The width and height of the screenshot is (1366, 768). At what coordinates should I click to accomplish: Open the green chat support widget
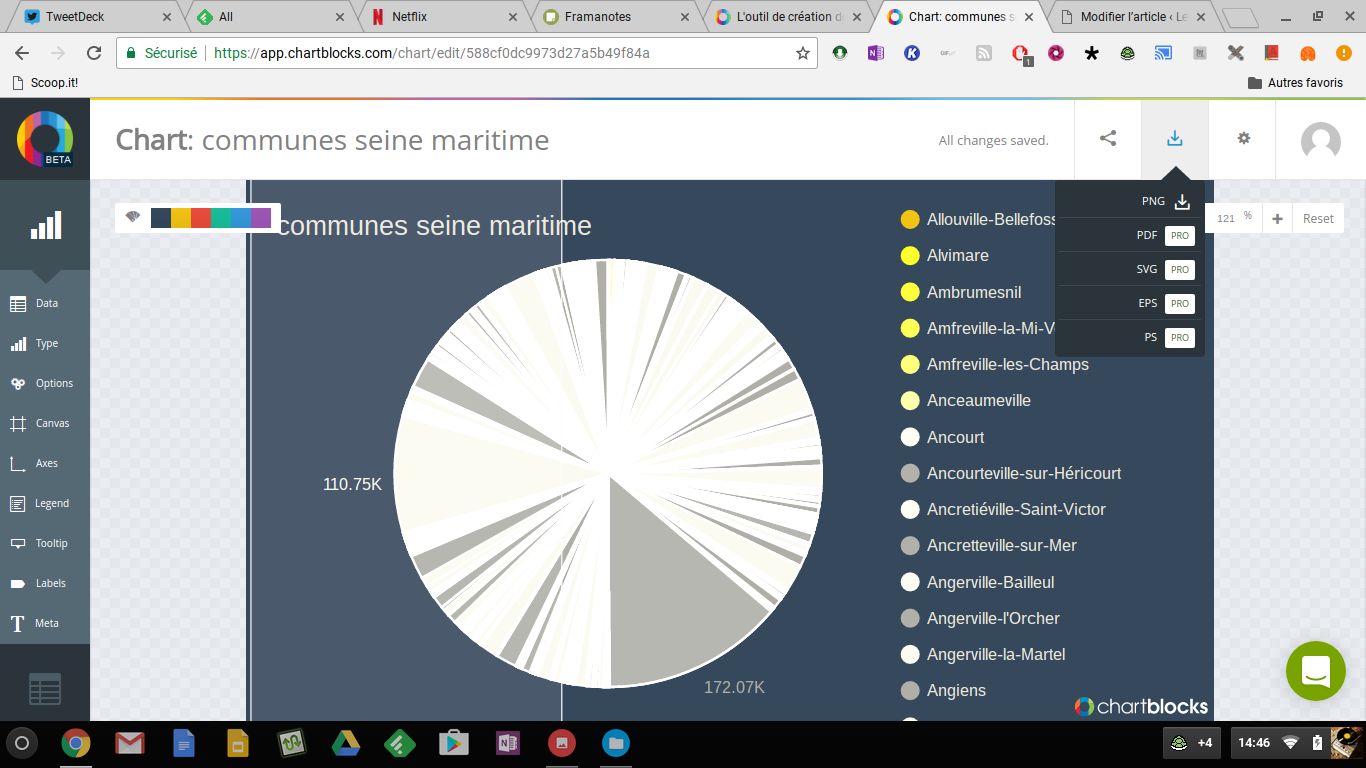(1316, 671)
